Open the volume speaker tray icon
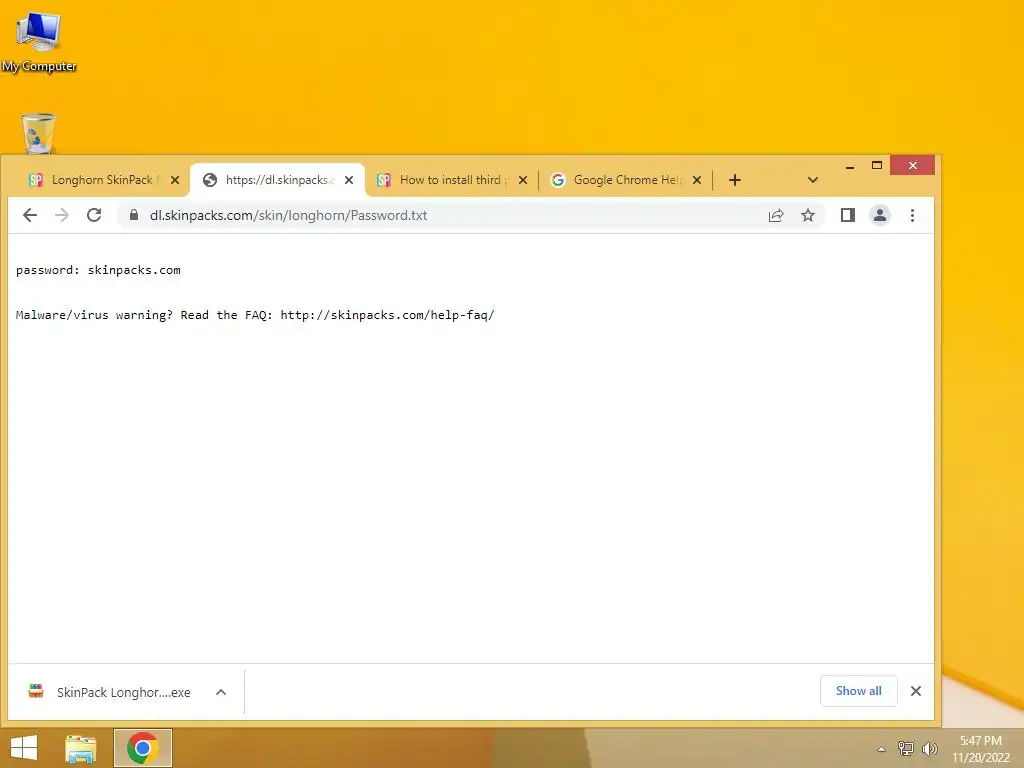 pos(929,748)
